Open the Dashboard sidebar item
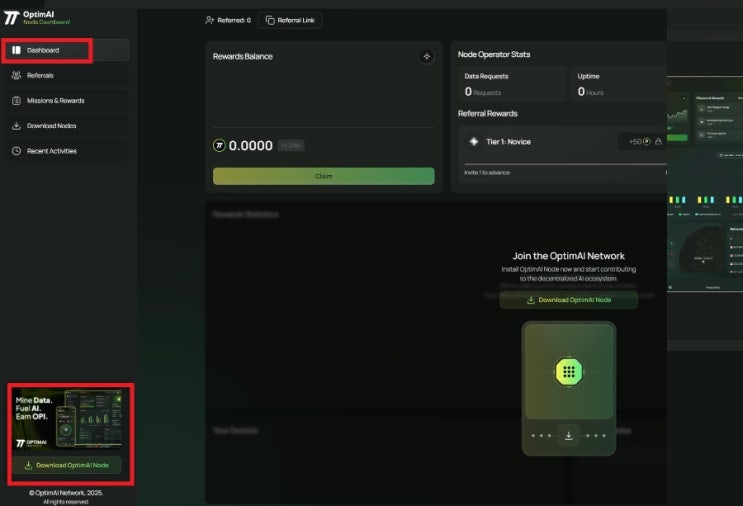743x506 pixels. (66, 50)
